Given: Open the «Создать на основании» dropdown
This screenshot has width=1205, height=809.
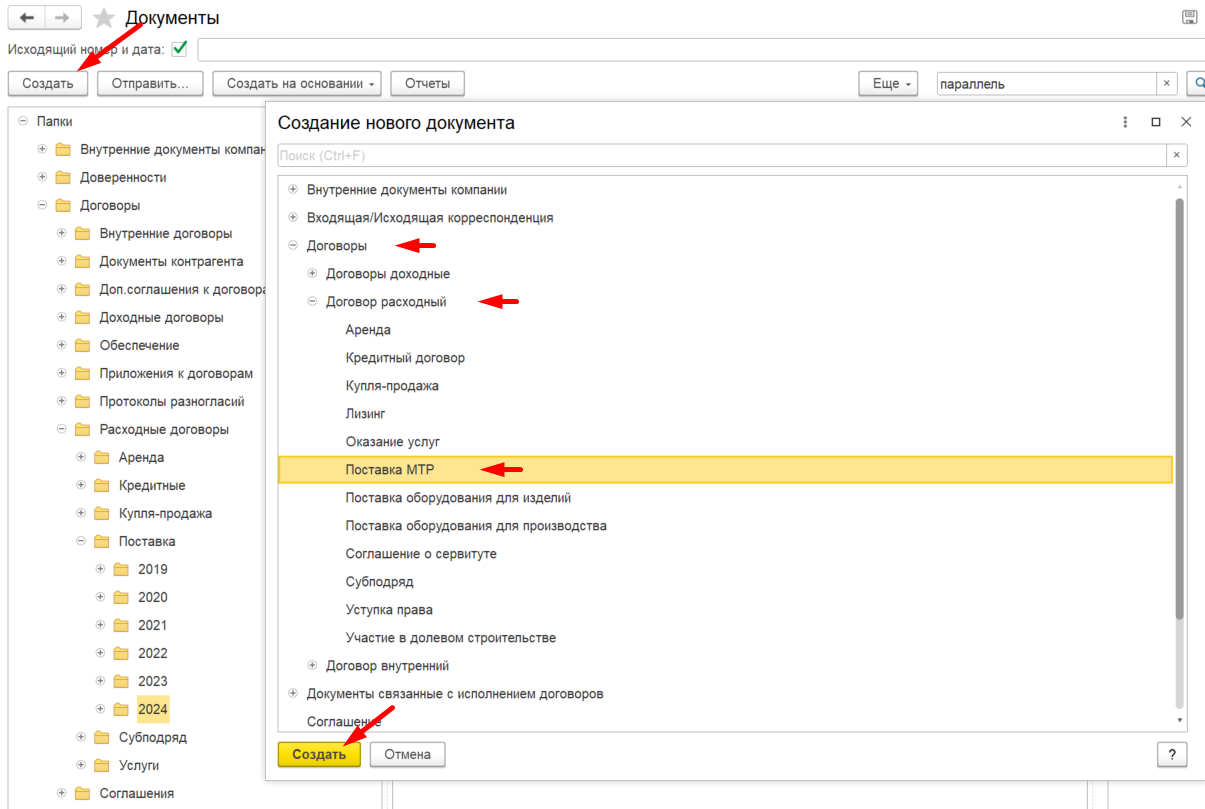Looking at the screenshot, I should 297,84.
